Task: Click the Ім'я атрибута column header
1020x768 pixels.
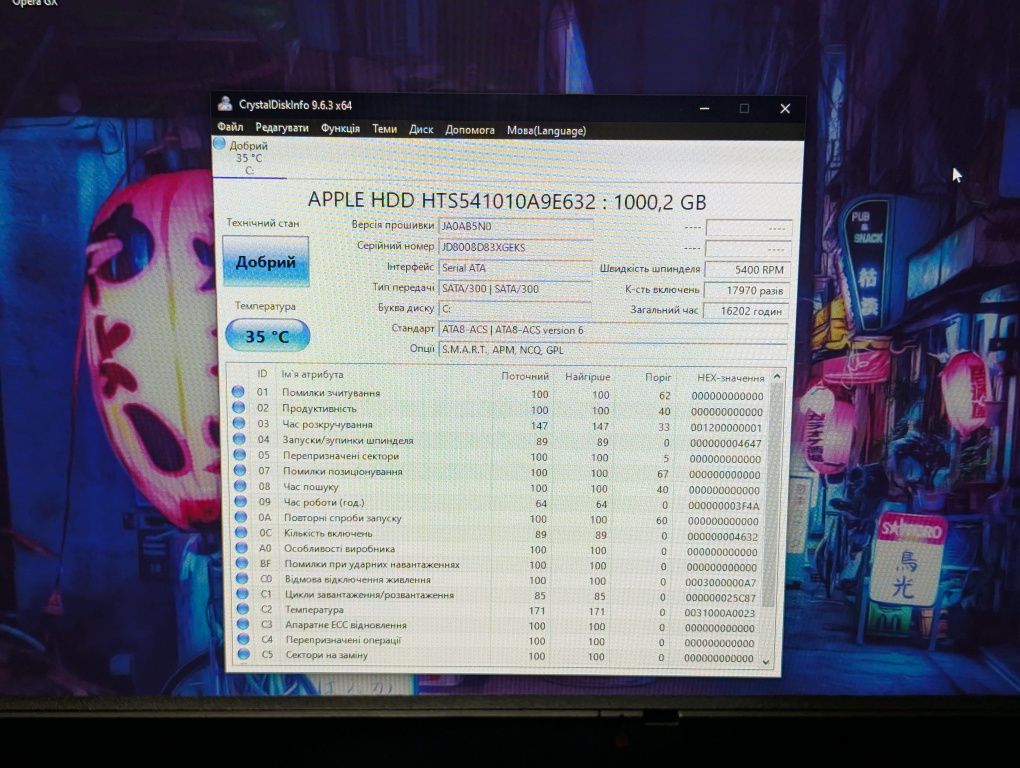Action: (312, 375)
